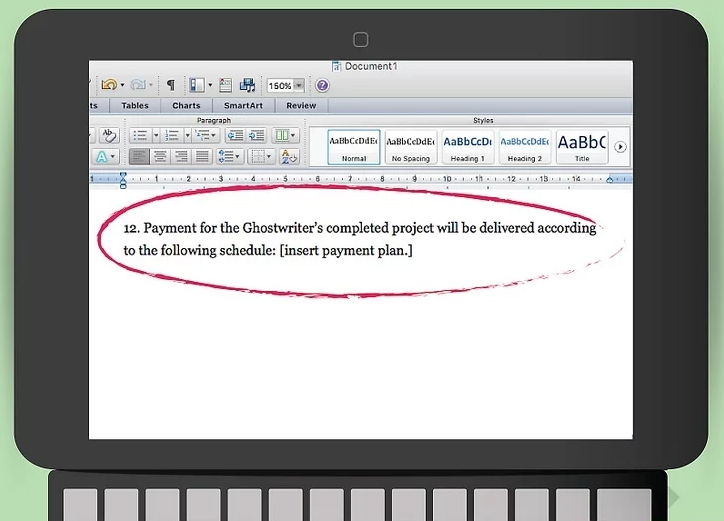Click the grayed Redo icon

pos(138,85)
